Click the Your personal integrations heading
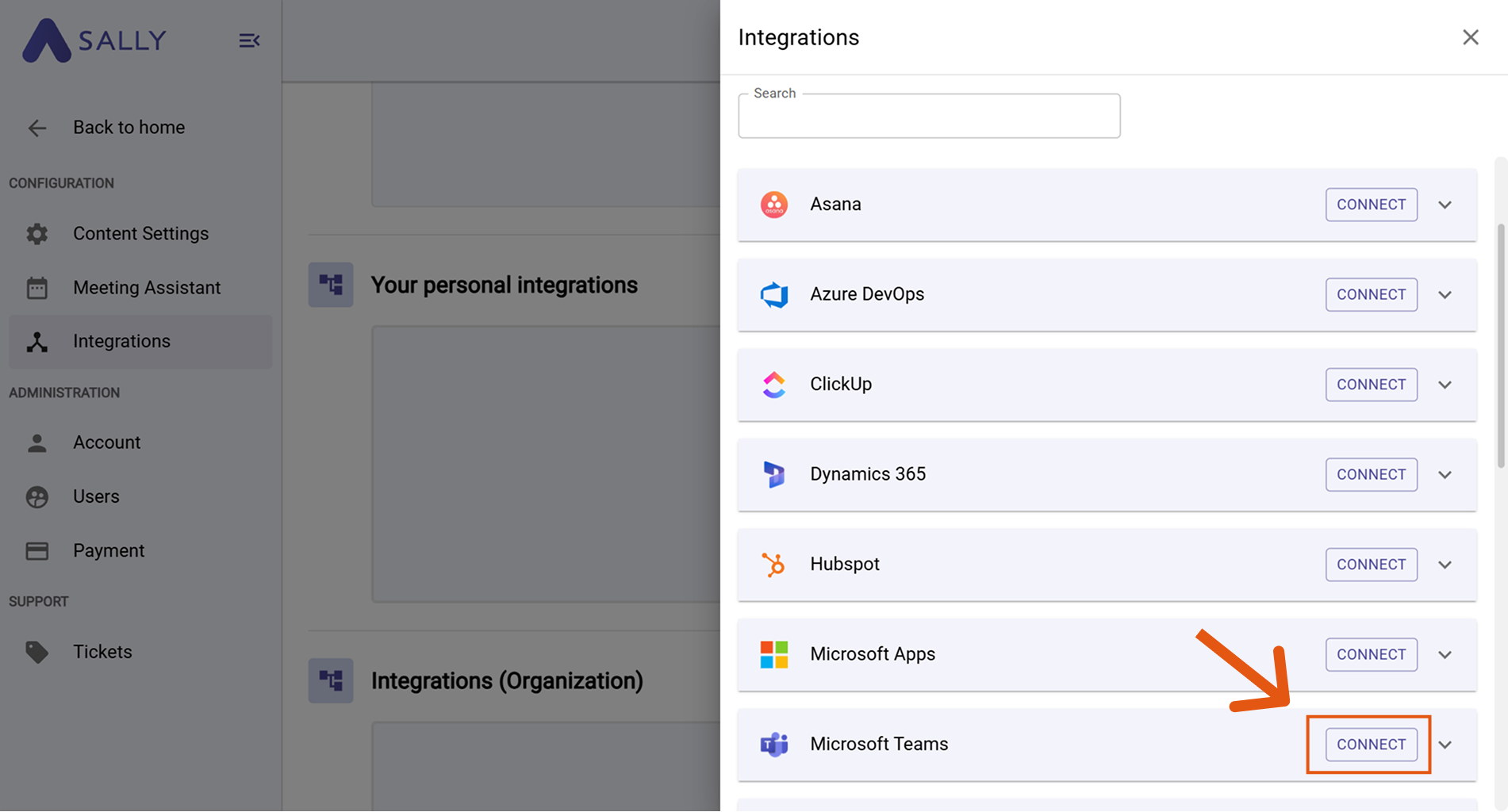The width and height of the screenshot is (1508, 812). pyautogui.click(x=505, y=285)
